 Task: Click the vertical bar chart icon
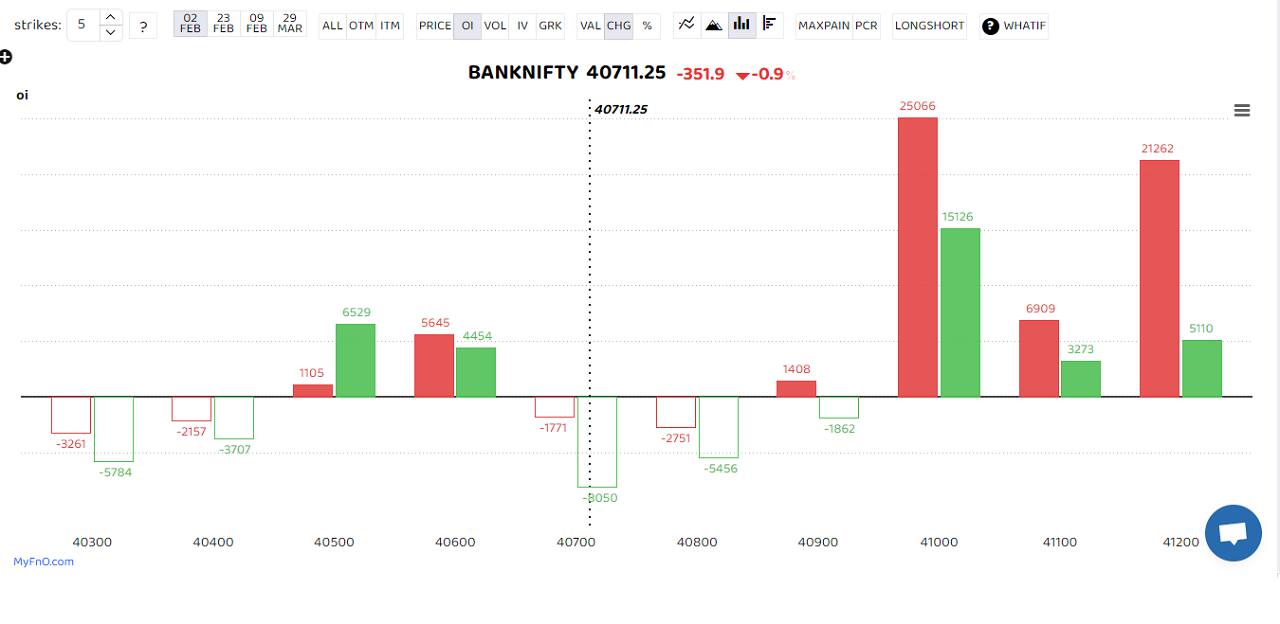coord(741,26)
